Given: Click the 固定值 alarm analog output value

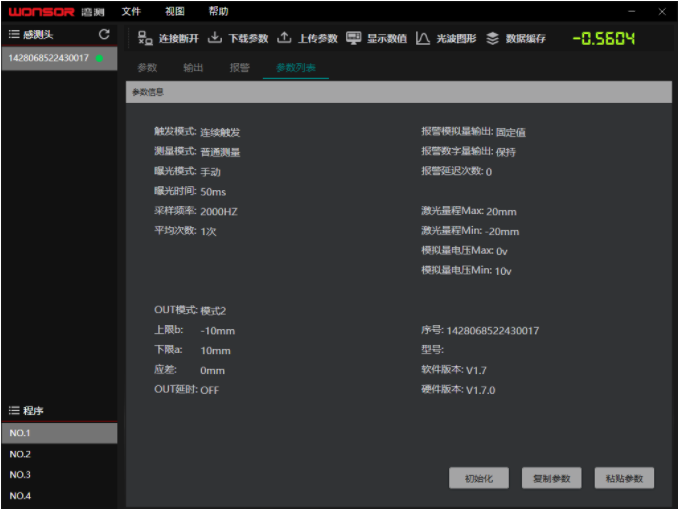Looking at the screenshot, I should point(511,132).
